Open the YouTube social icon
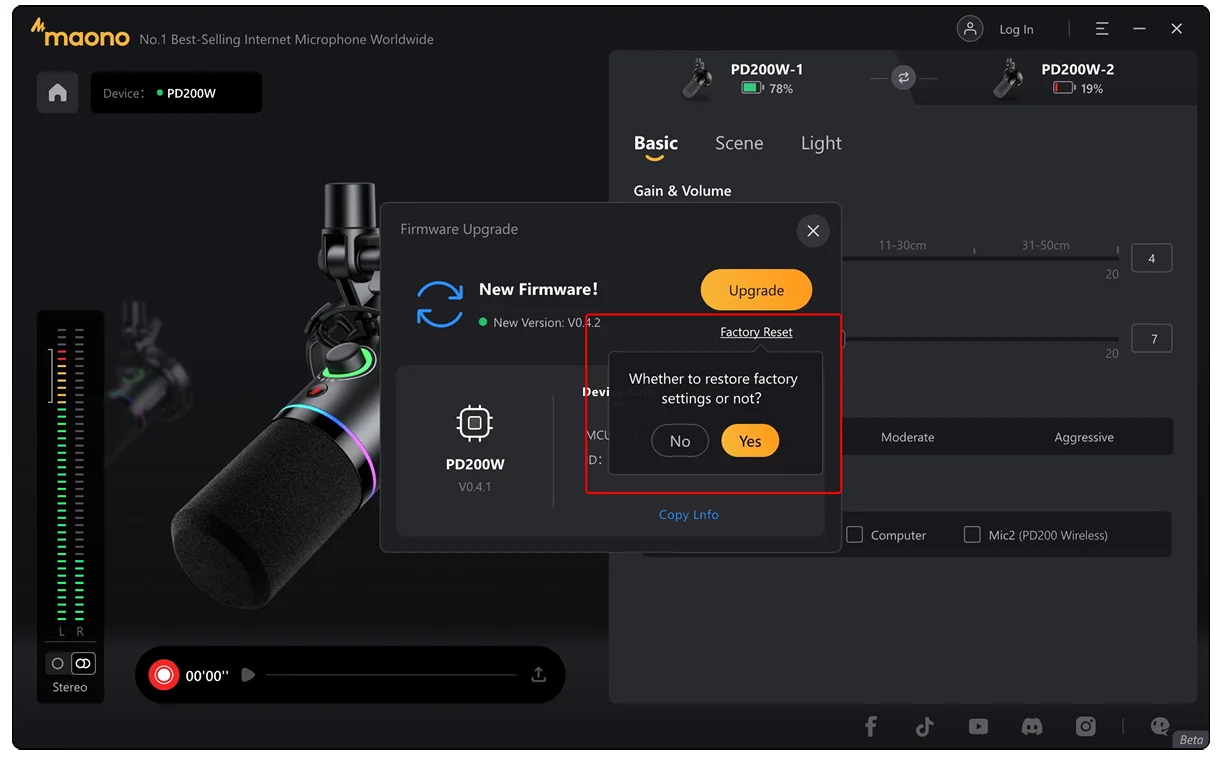This screenshot has width=1216, height=760. tap(978, 727)
